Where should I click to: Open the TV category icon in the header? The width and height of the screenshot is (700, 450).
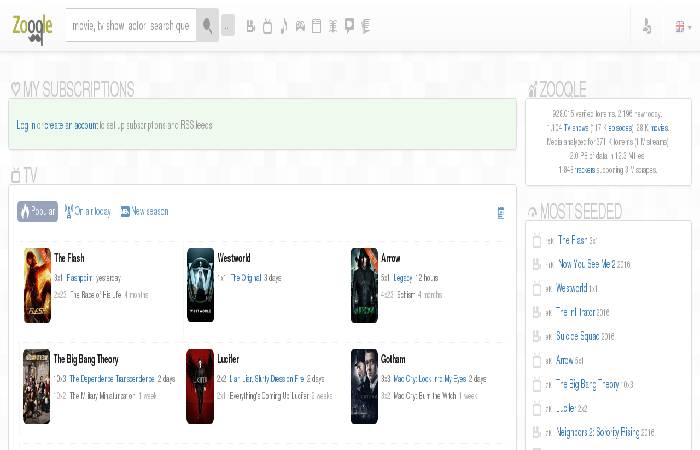coord(267,26)
